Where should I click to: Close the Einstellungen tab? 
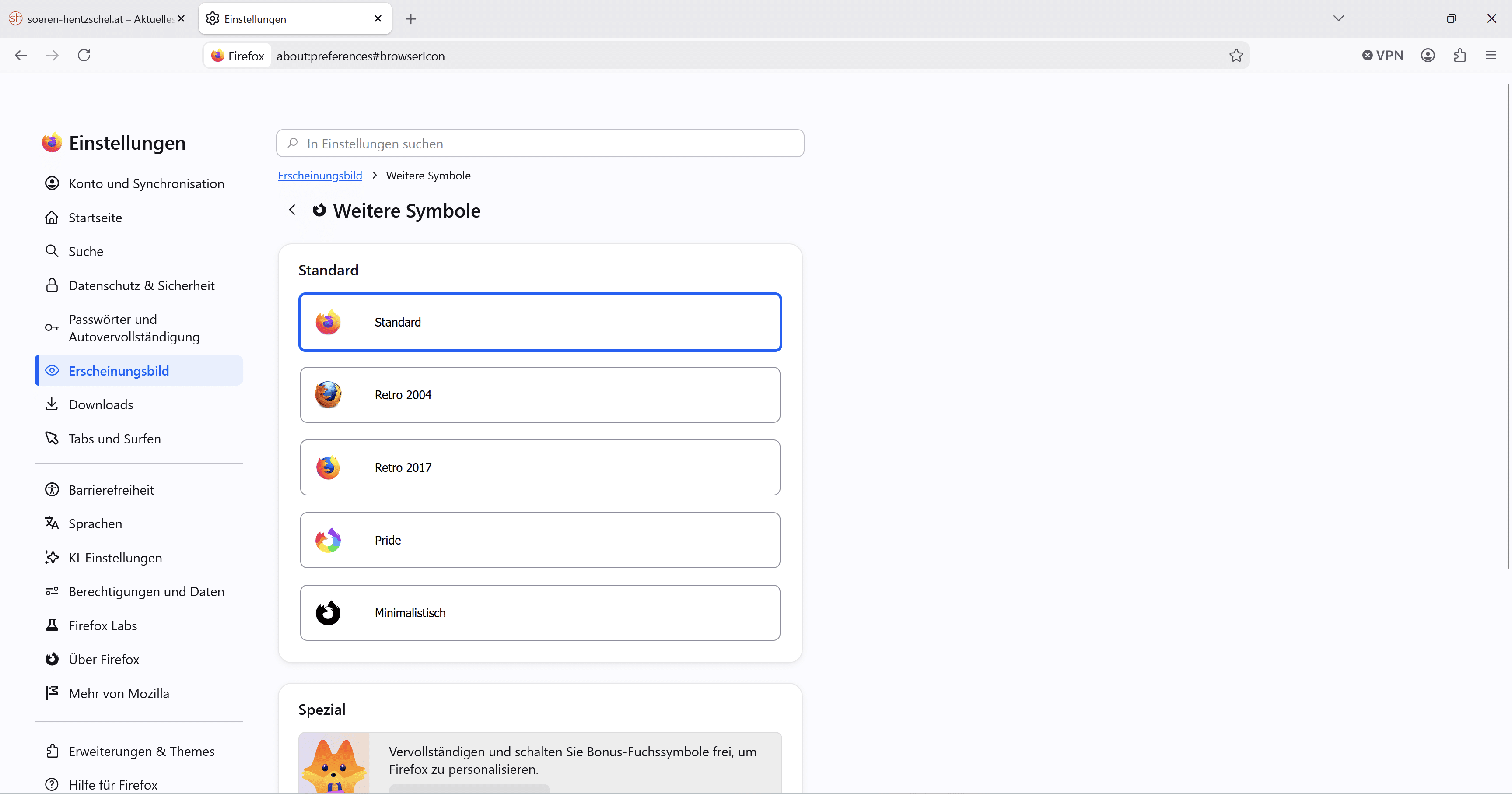[378, 18]
